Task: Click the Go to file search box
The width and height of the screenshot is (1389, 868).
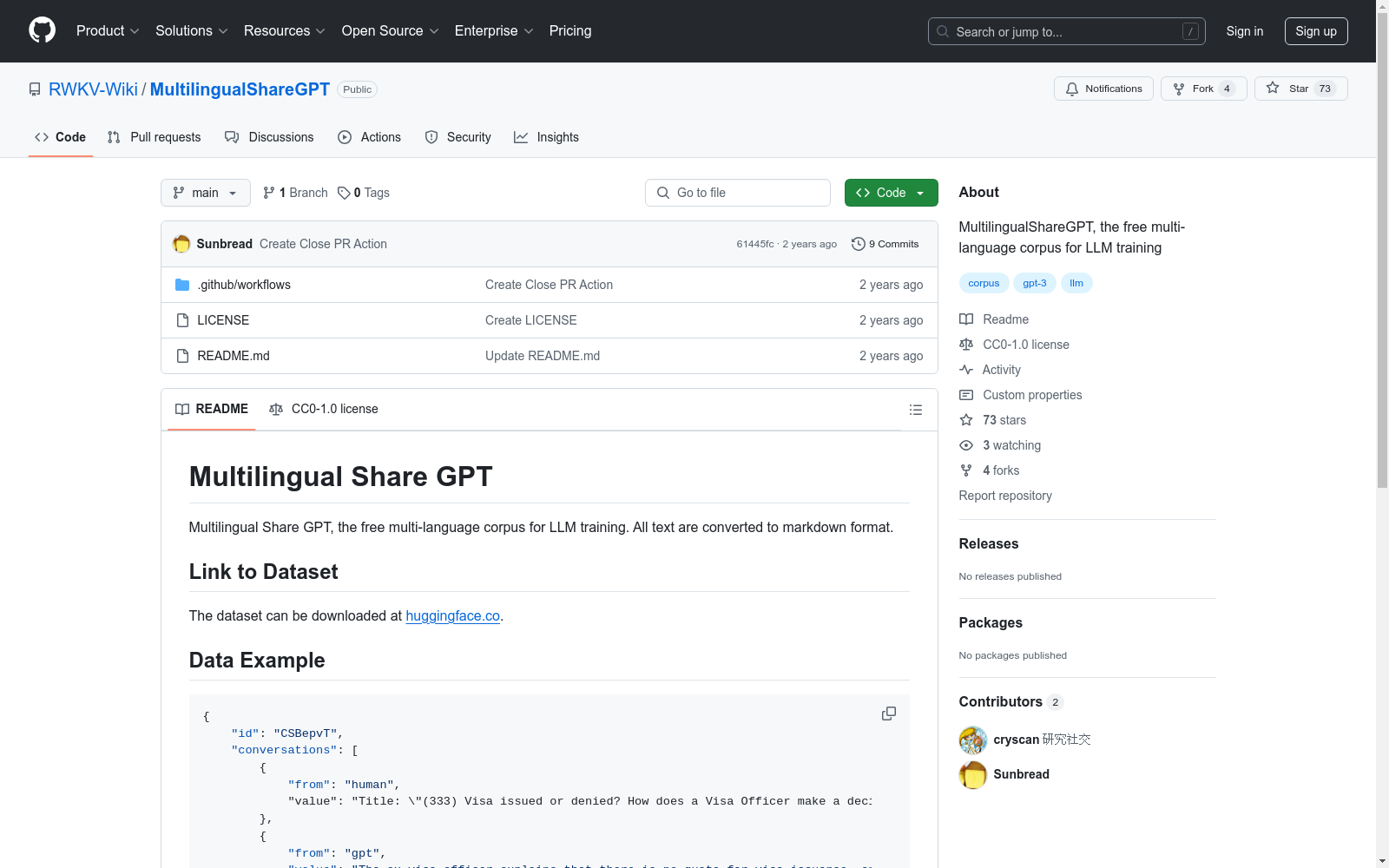Action: [738, 193]
